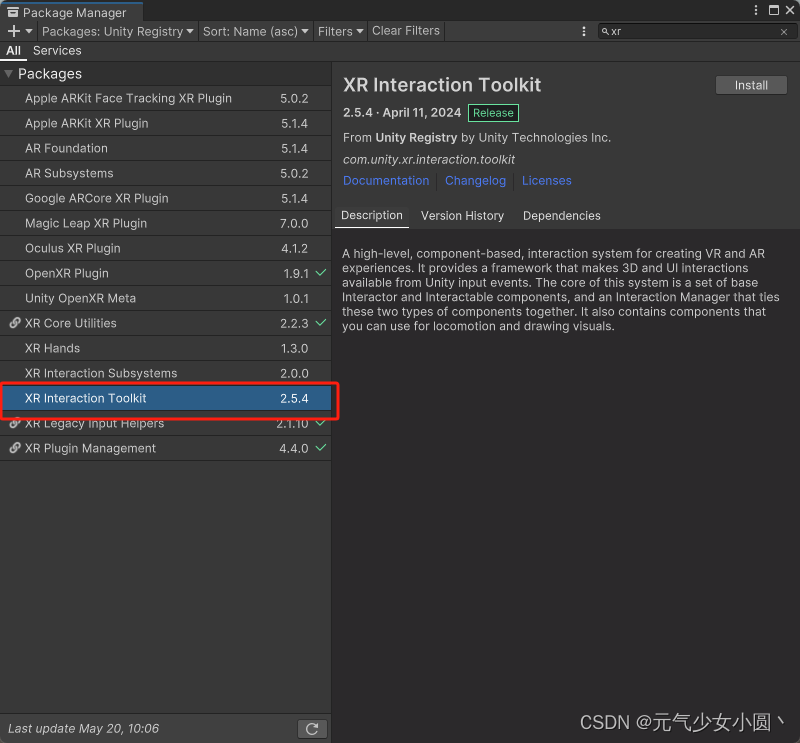Open the add package dropdown arrow

[x=29, y=31]
